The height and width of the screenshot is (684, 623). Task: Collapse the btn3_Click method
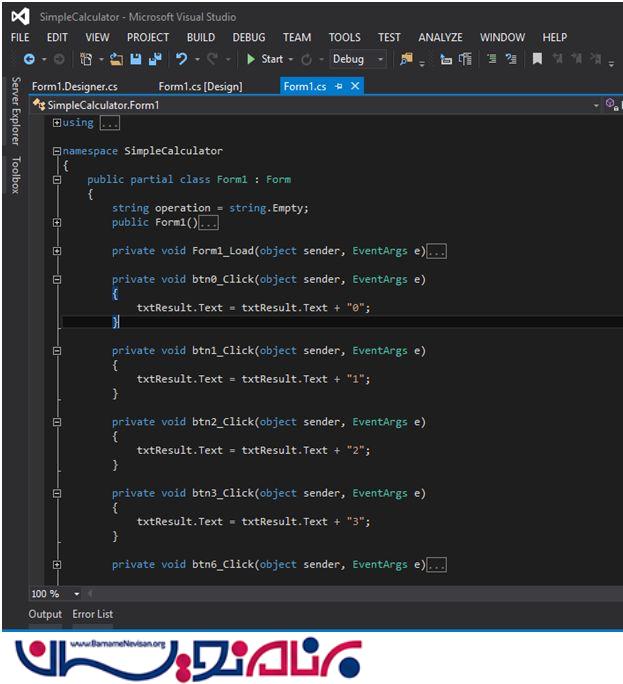point(57,493)
